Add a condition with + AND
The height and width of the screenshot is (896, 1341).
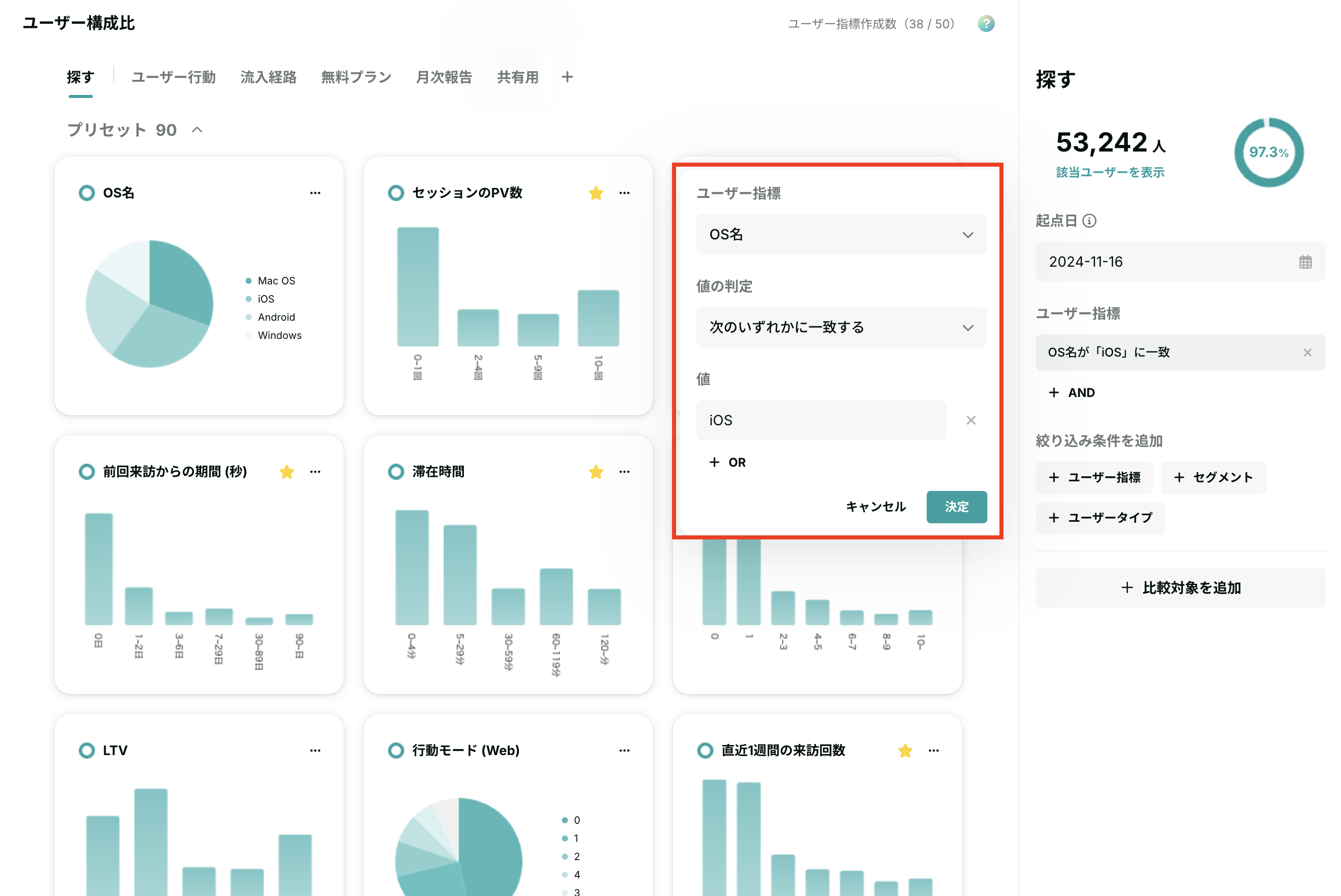[1072, 392]
